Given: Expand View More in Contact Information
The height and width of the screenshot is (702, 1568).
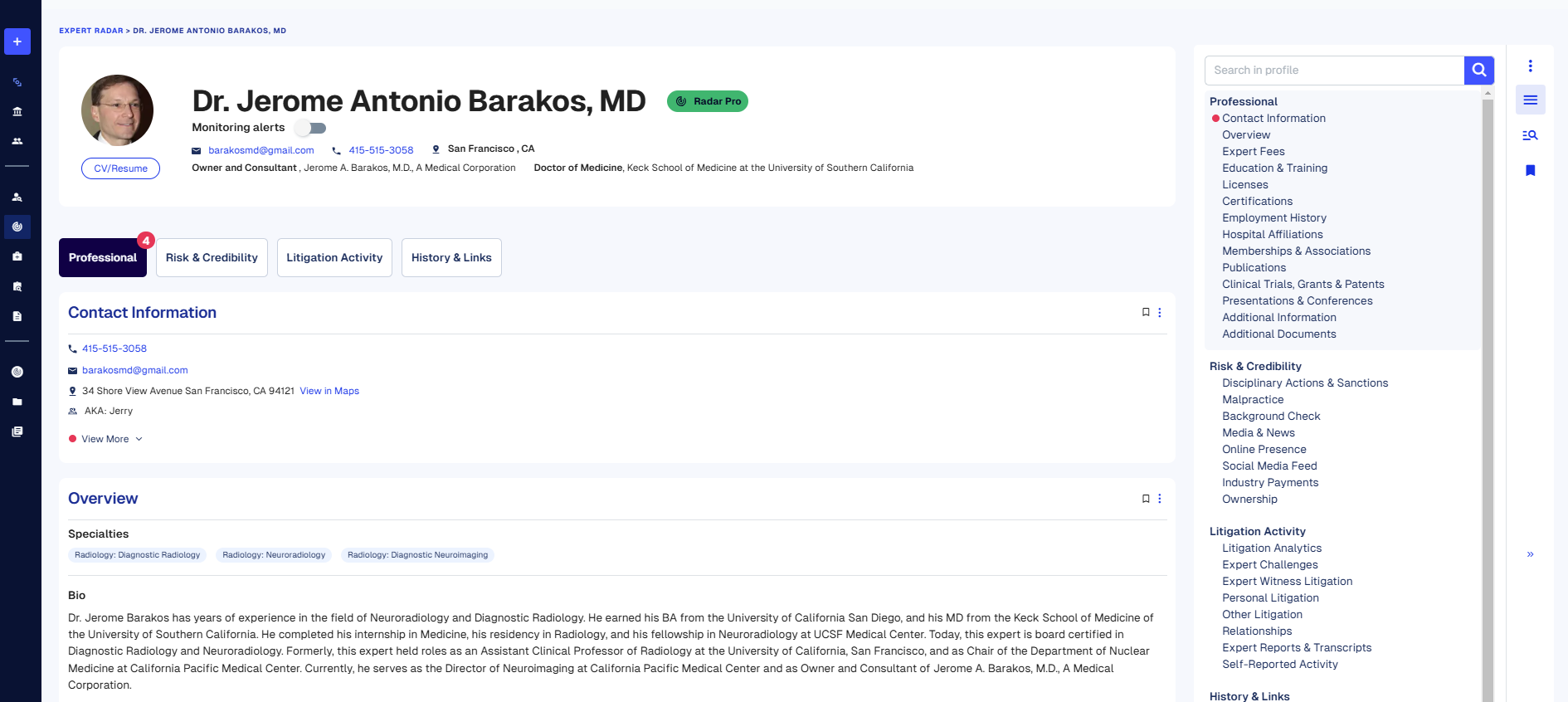Looking at the screenshot, I should [106, 439].
